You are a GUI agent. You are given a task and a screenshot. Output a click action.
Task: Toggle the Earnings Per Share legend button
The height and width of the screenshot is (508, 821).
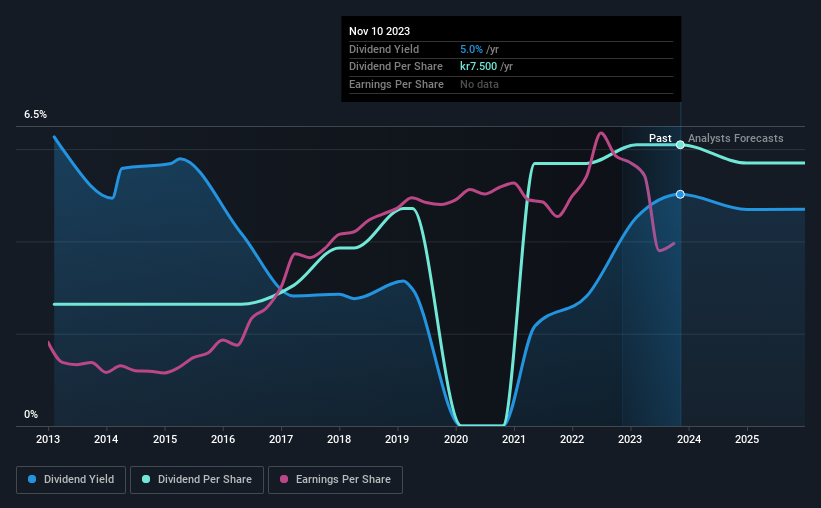(336, 480)
